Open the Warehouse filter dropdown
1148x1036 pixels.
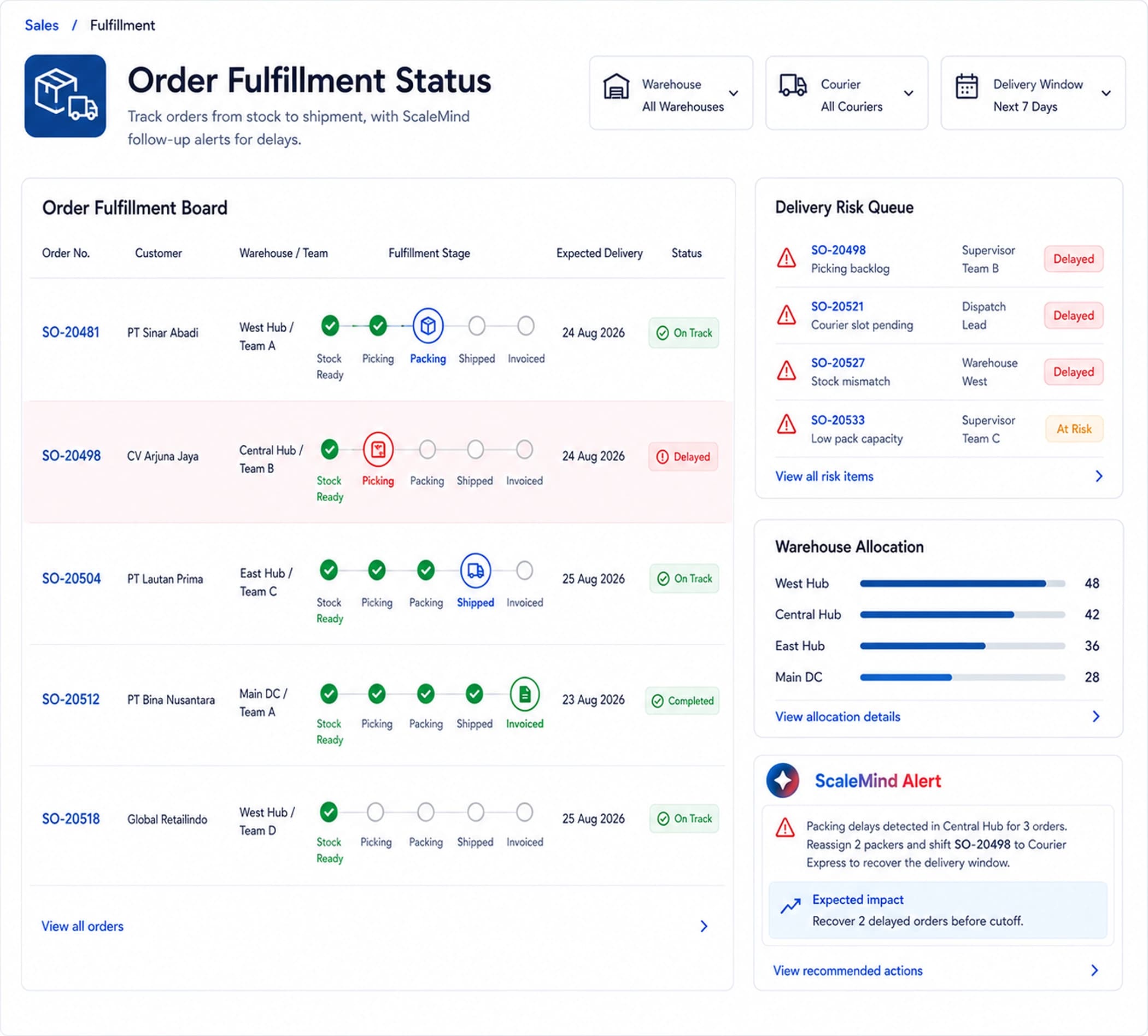[x=671, y=93]
